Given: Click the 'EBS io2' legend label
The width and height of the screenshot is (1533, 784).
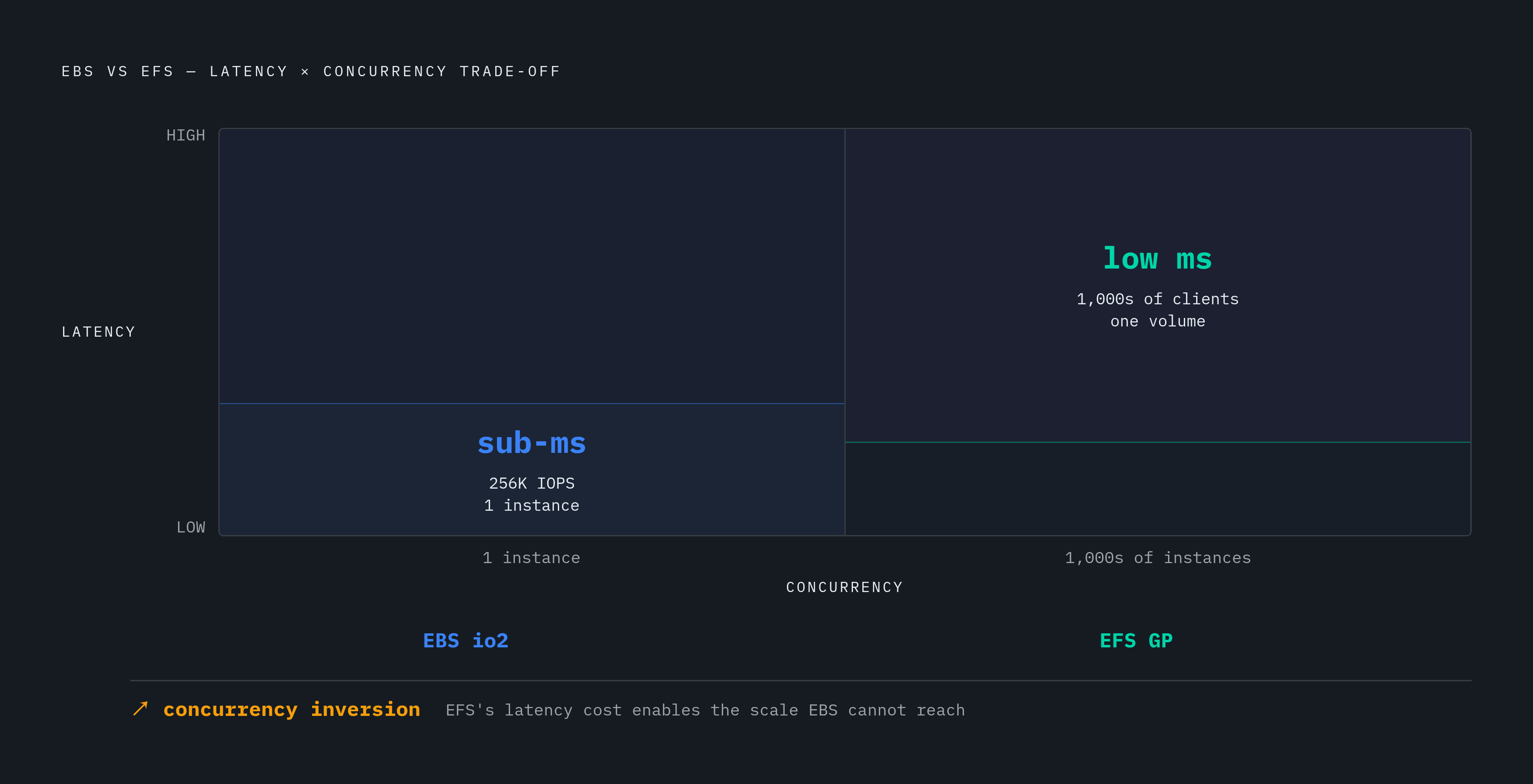Looking at the screenshot, I should click(465, 641).
